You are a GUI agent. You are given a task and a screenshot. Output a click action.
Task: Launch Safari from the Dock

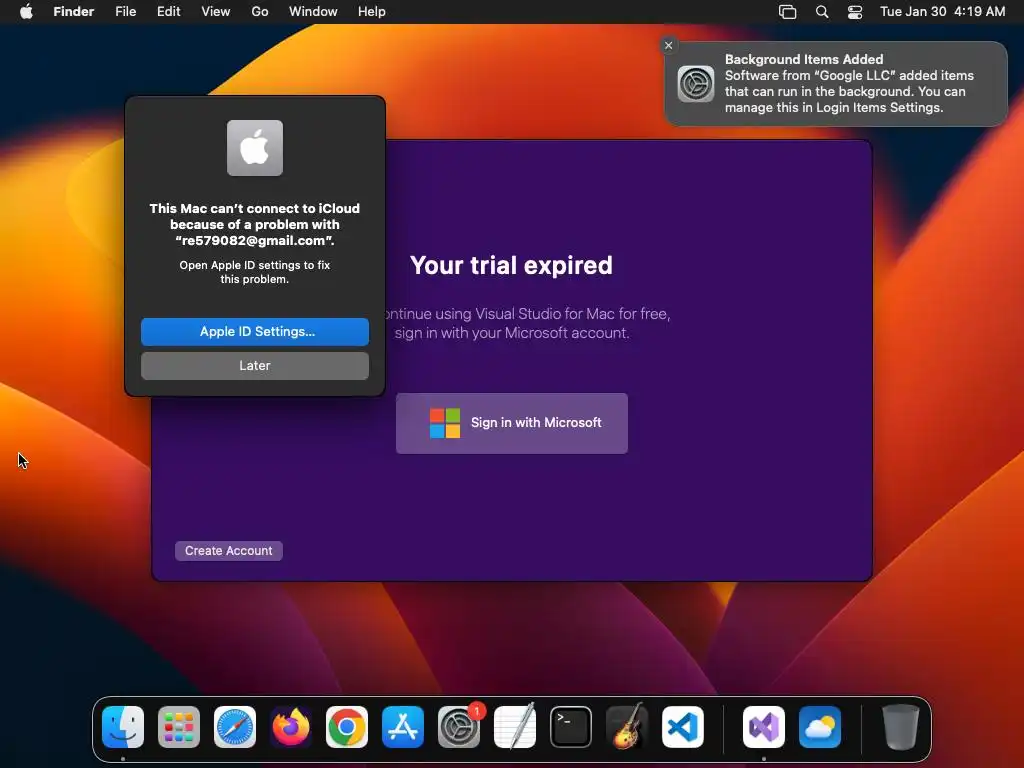(235, 727)
